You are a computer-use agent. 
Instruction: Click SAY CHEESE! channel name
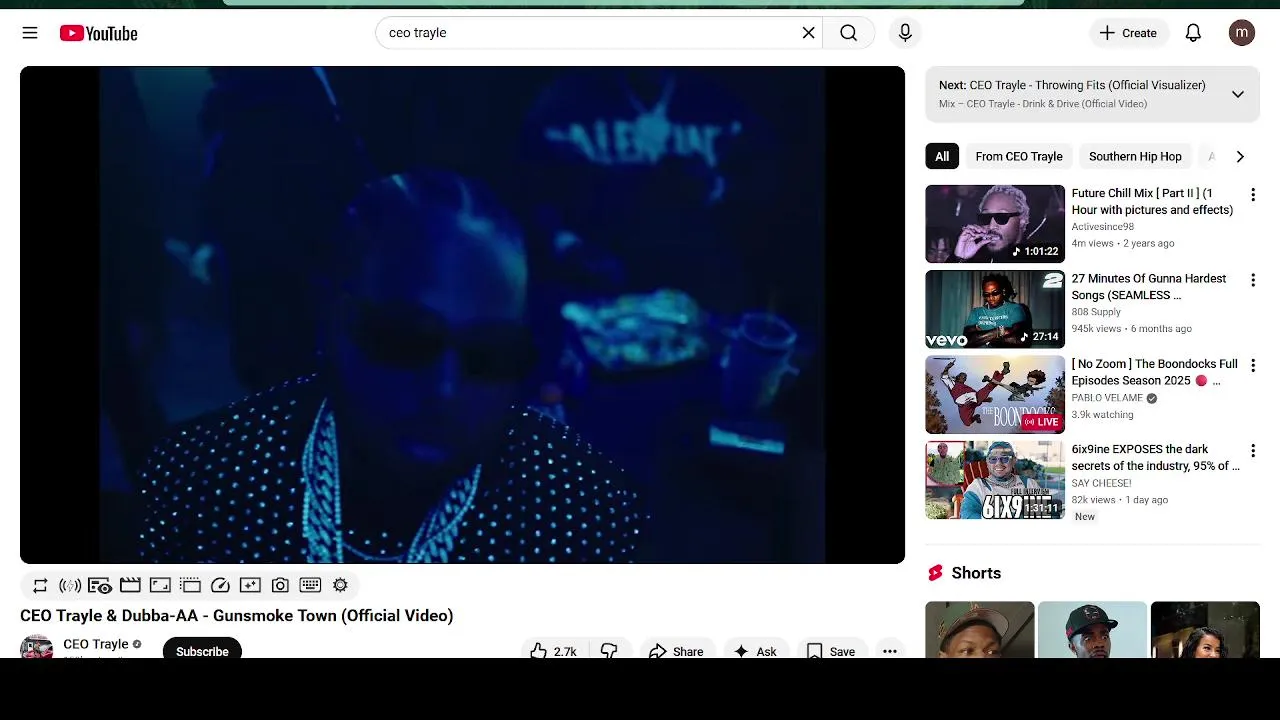pyautogui.click(x=1101, y=483)
